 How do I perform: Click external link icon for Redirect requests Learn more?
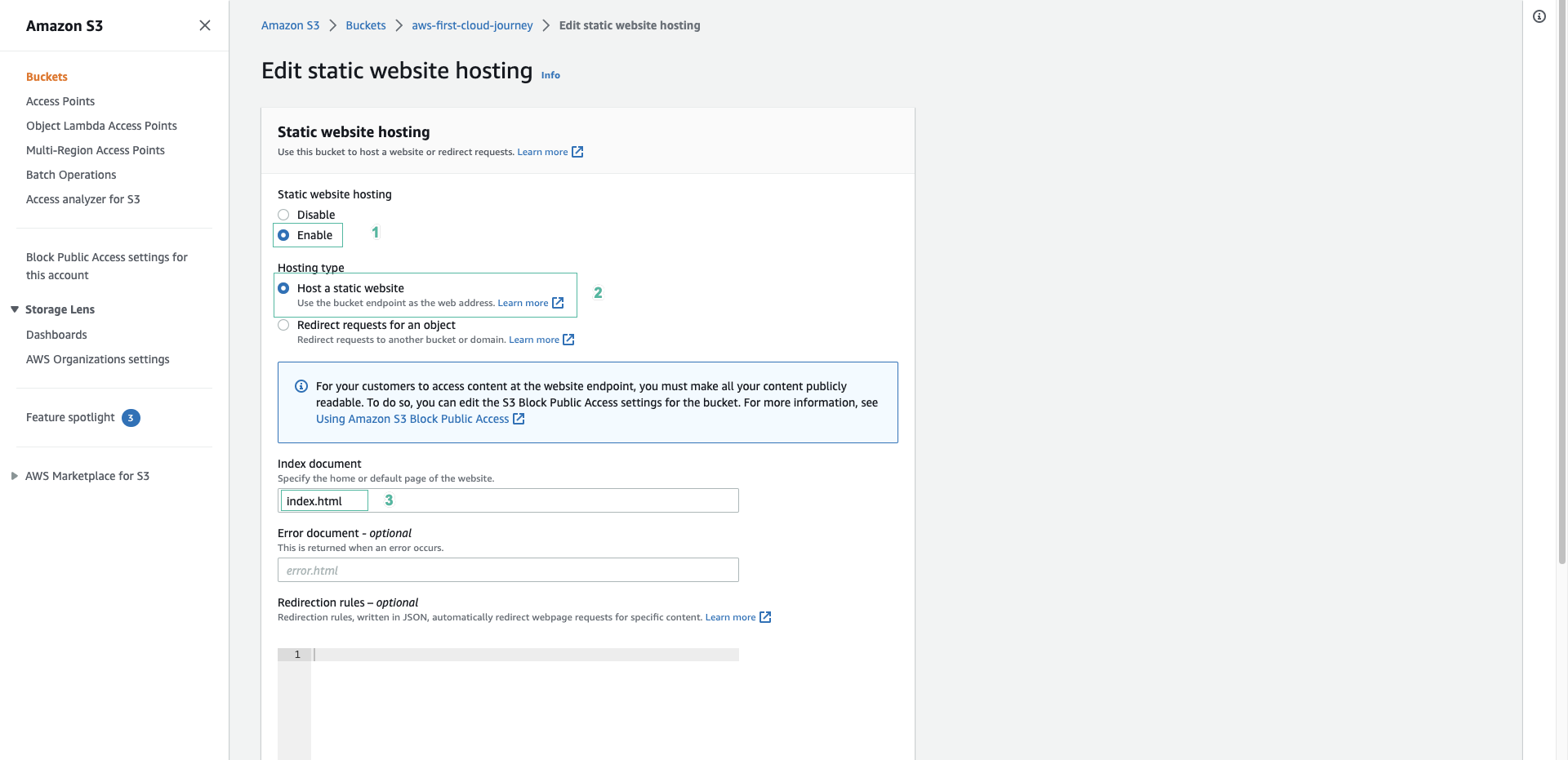[x=568, y=340]
